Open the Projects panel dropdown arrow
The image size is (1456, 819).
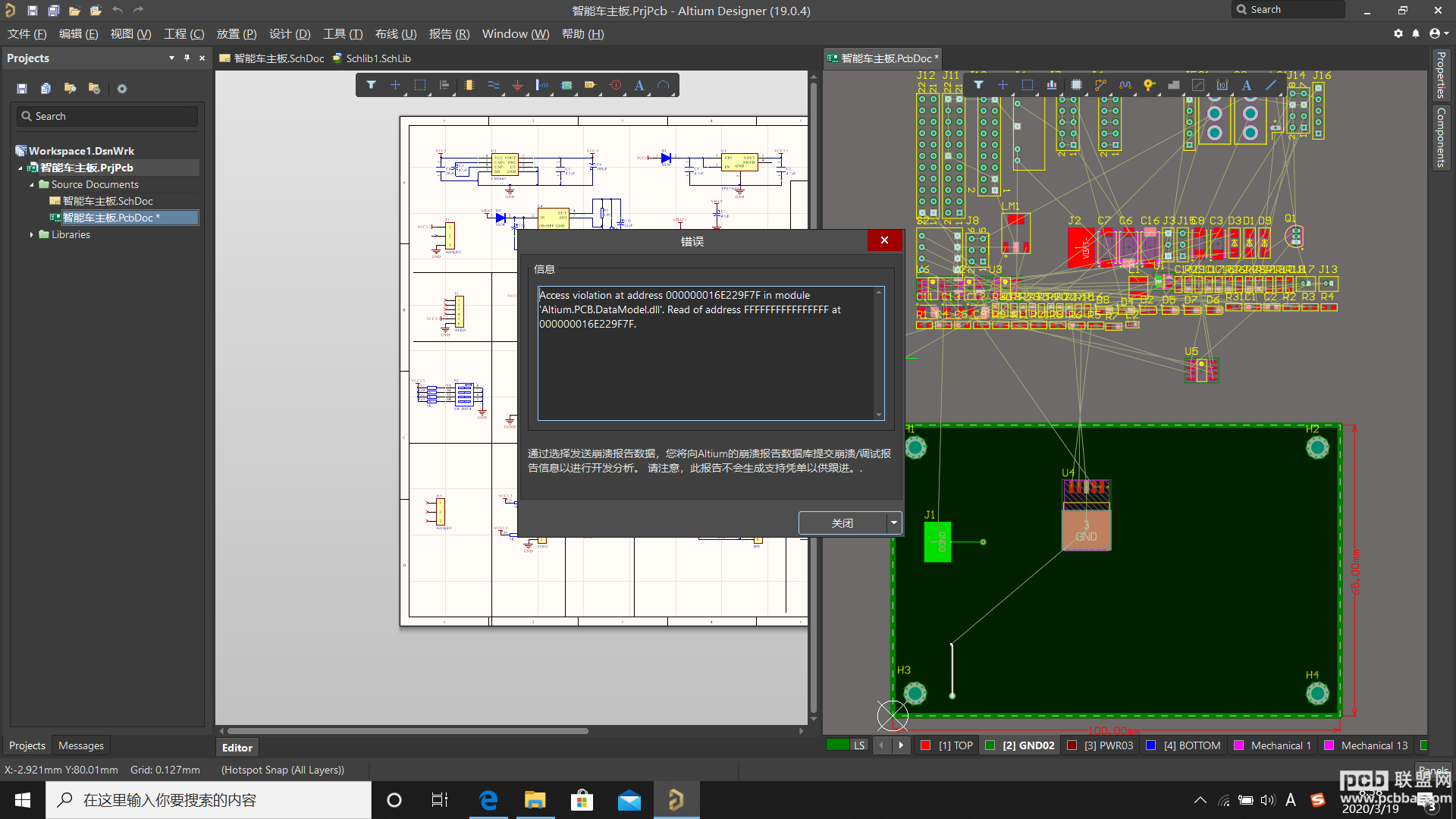coord(171,58)
